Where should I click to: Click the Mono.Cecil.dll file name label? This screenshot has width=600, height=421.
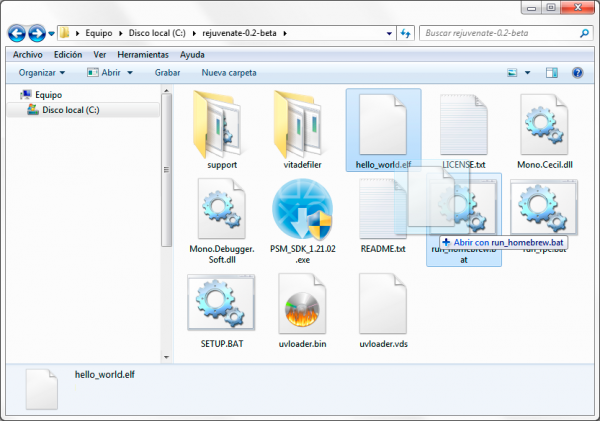coord(545,165)
